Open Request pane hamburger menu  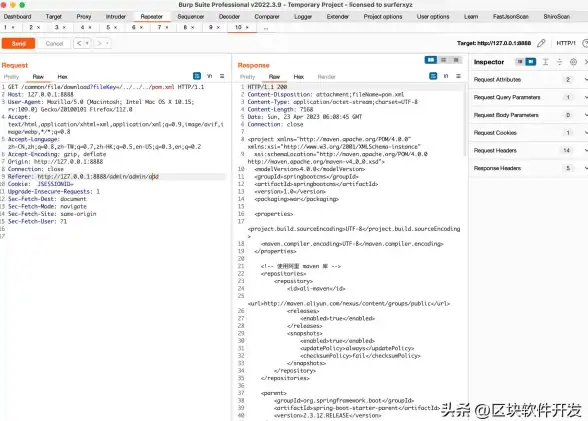222,76
